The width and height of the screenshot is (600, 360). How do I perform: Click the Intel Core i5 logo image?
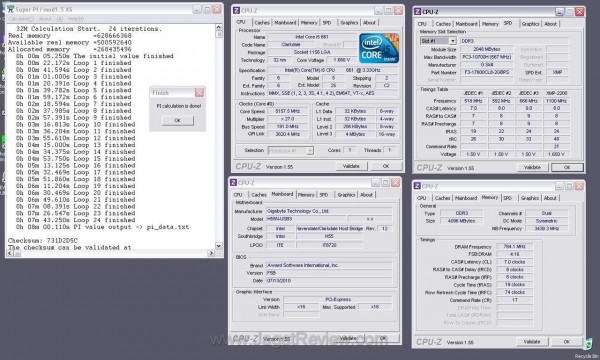coord(379,48)
